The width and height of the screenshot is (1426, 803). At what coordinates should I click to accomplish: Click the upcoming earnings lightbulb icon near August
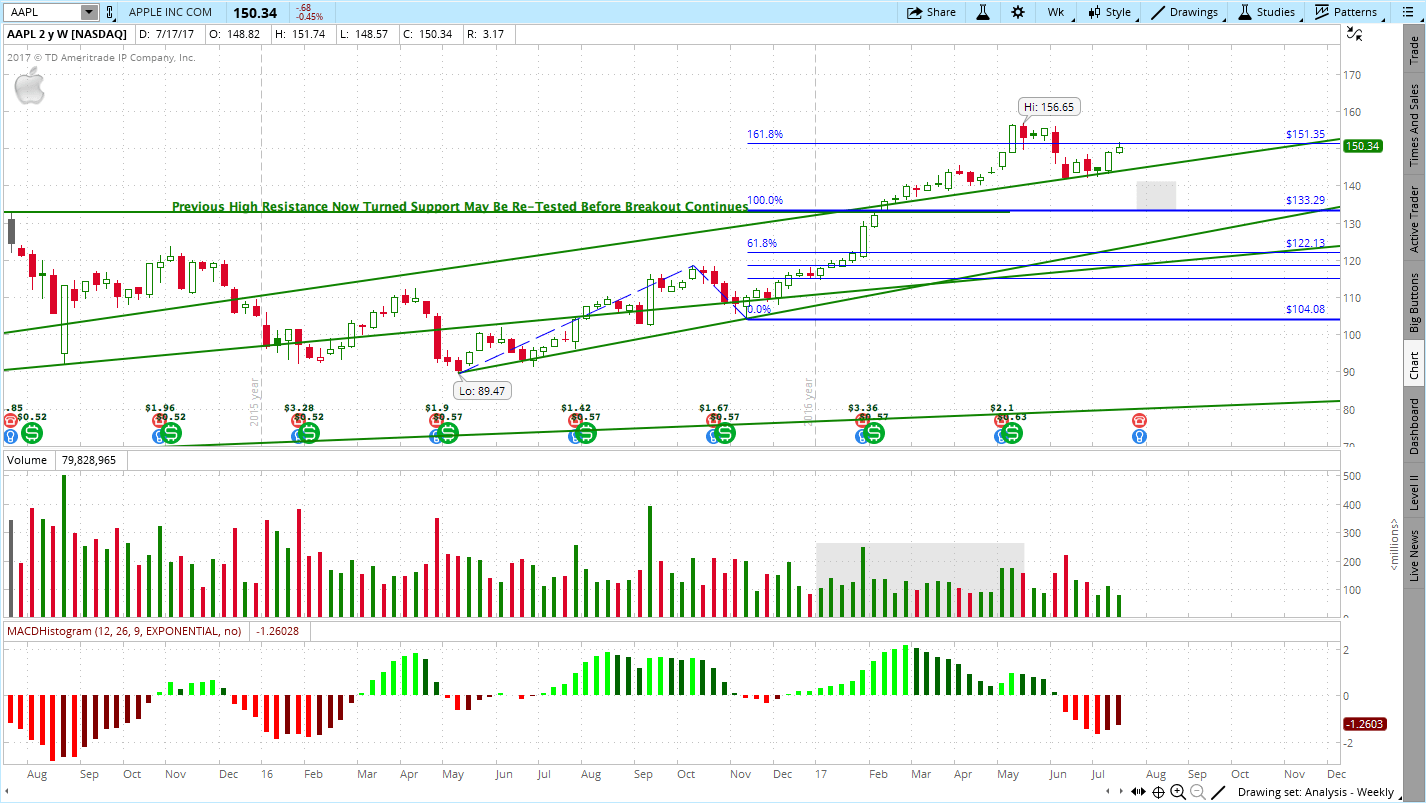(1139, 436)
